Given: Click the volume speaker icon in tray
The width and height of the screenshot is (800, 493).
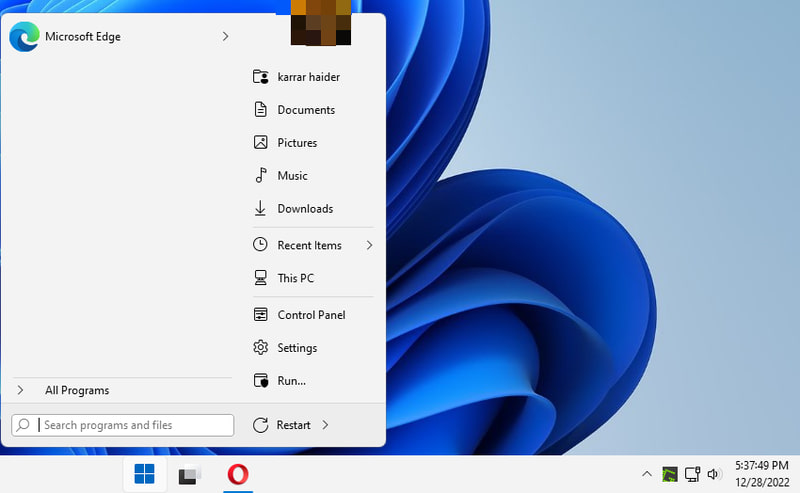Looking at the screenshot, I should [714, 474].
